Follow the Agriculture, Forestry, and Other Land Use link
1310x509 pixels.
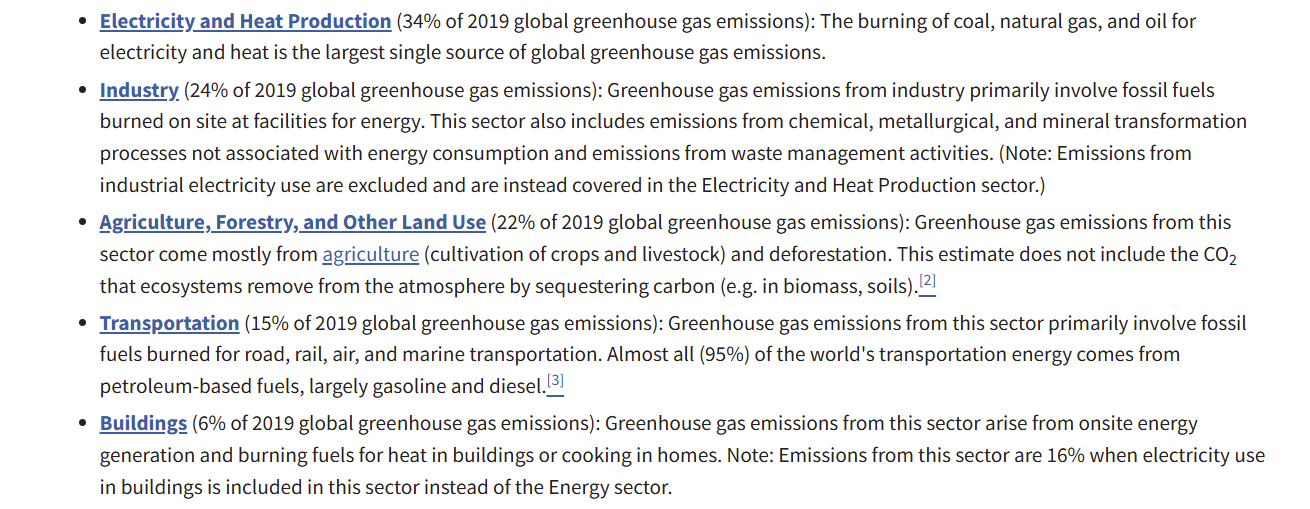coord(293,222)
